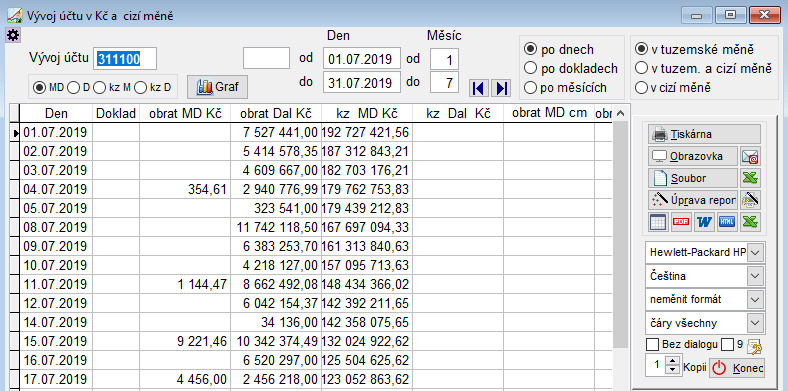Click the empty field before 'od'
Image resolution: width=788 pixels, height=391 pixels.
pyautogui.click(x=266, y=58)
